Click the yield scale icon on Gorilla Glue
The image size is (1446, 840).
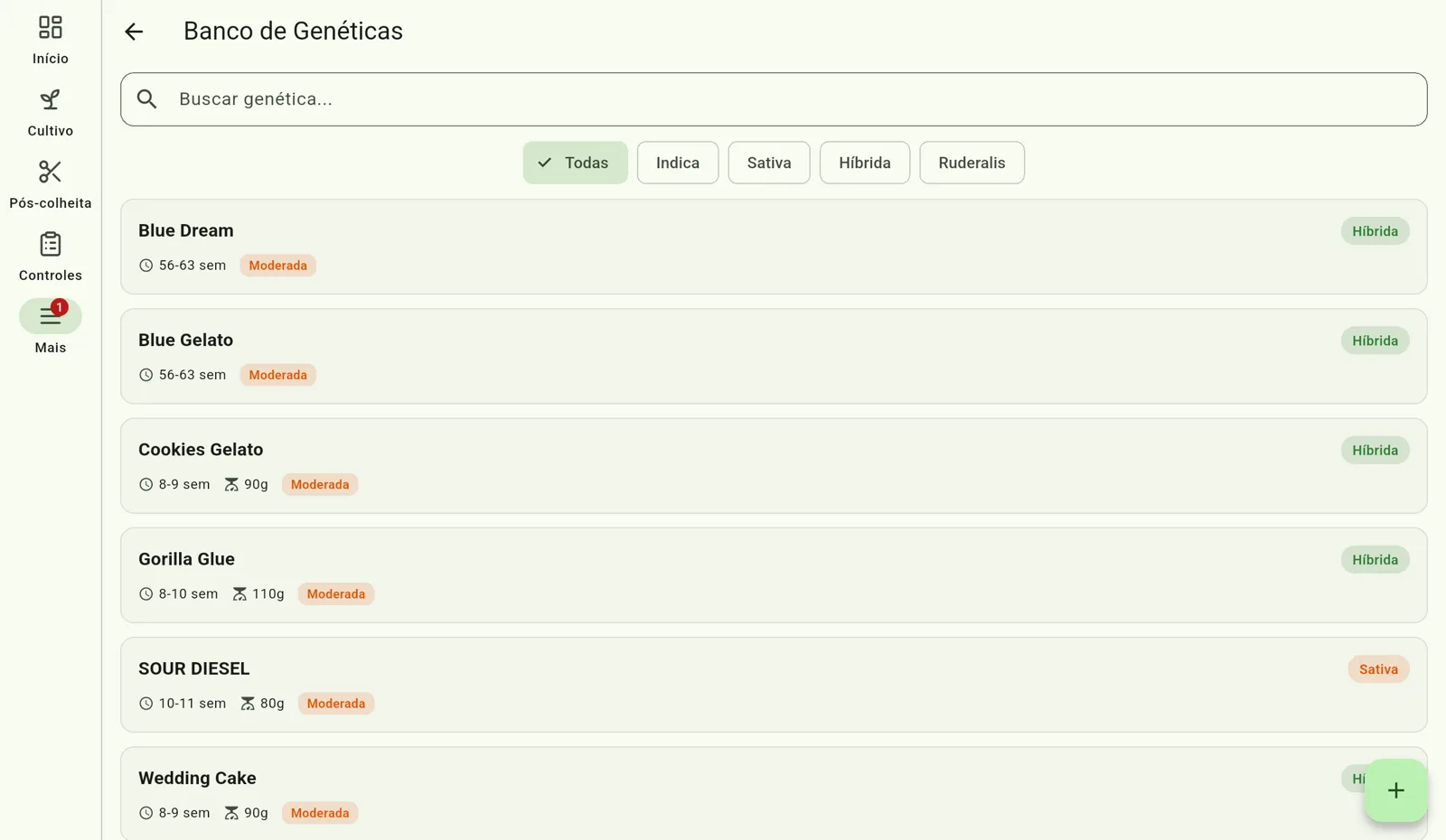coord(239,594)
